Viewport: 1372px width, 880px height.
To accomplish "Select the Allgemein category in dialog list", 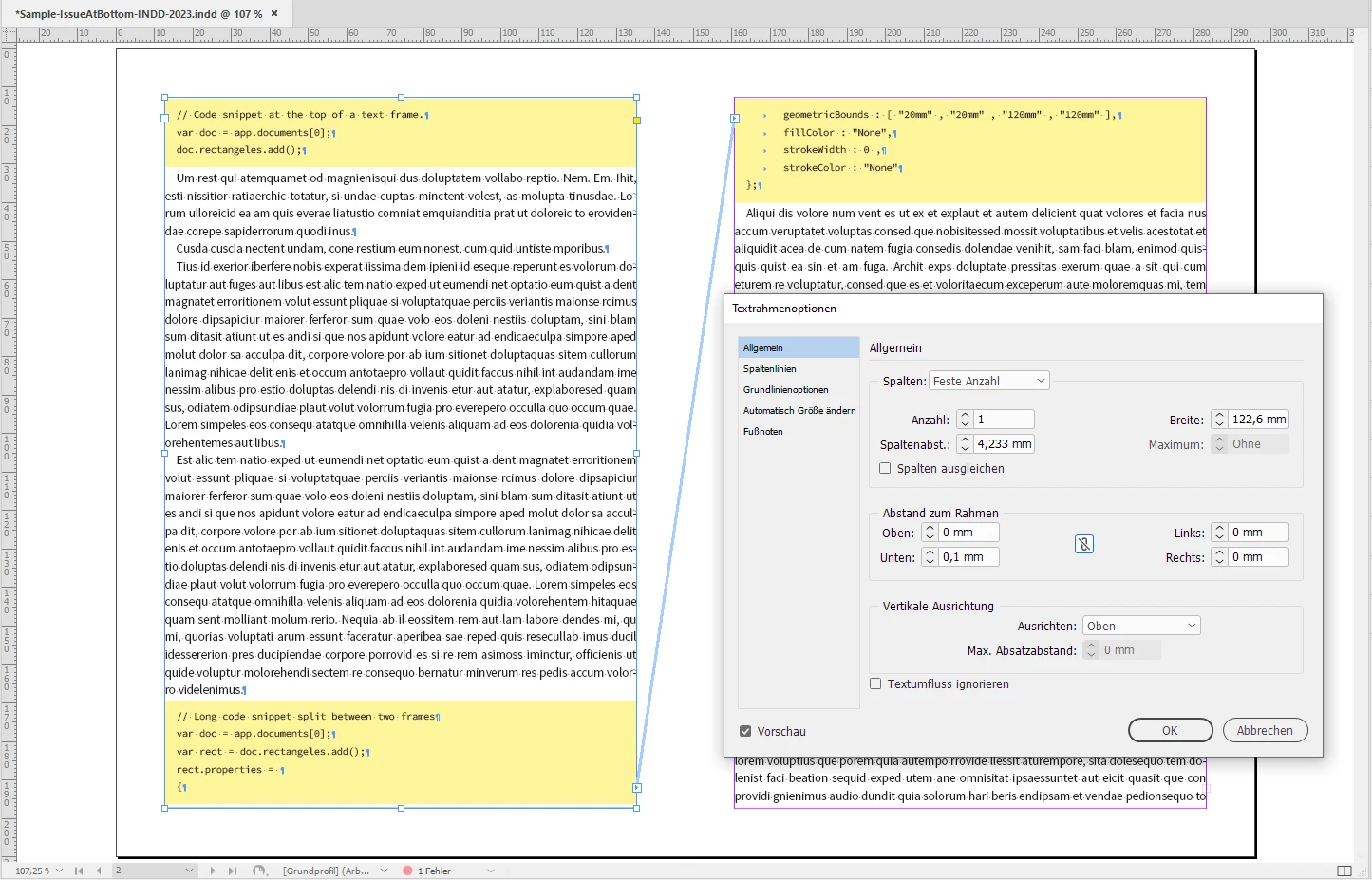I will click(x=799, y=348).
